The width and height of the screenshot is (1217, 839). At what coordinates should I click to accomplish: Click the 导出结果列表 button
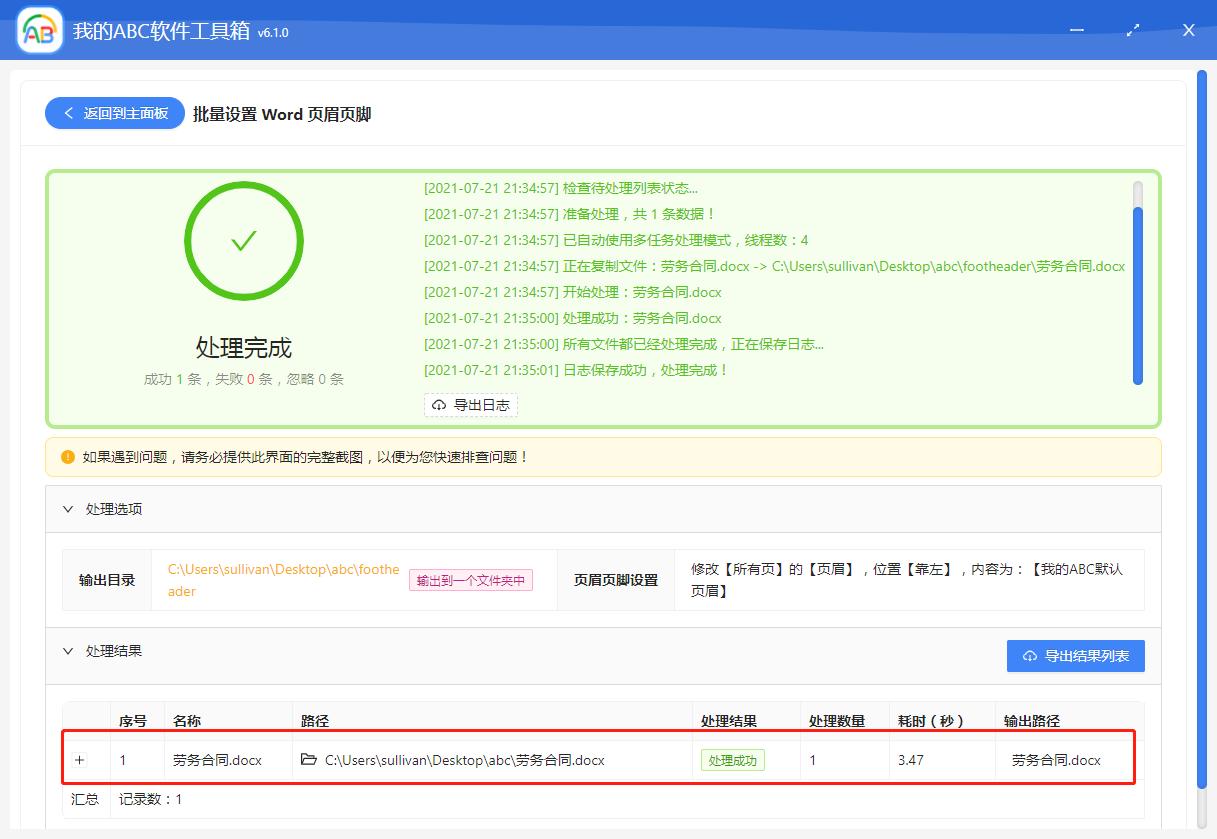coord(1075,655)
